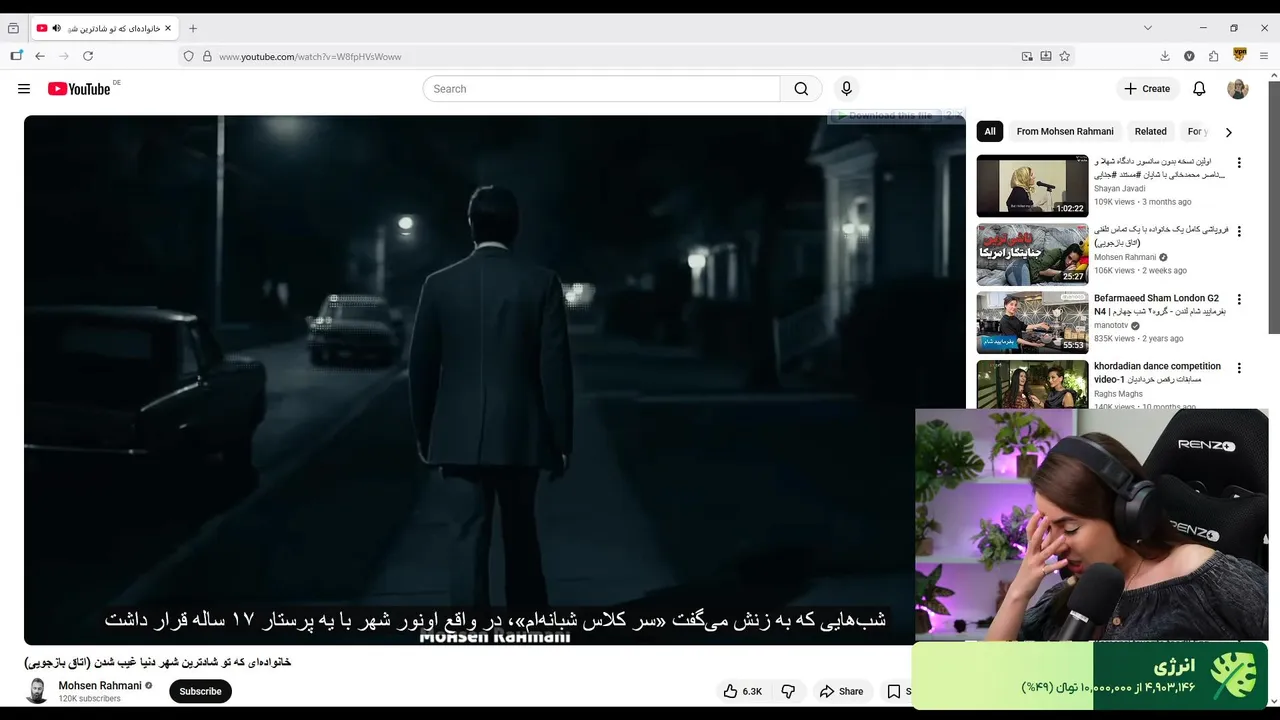The image size is (1280, 720).
Task: Reload the page
Action: point(88,56)
